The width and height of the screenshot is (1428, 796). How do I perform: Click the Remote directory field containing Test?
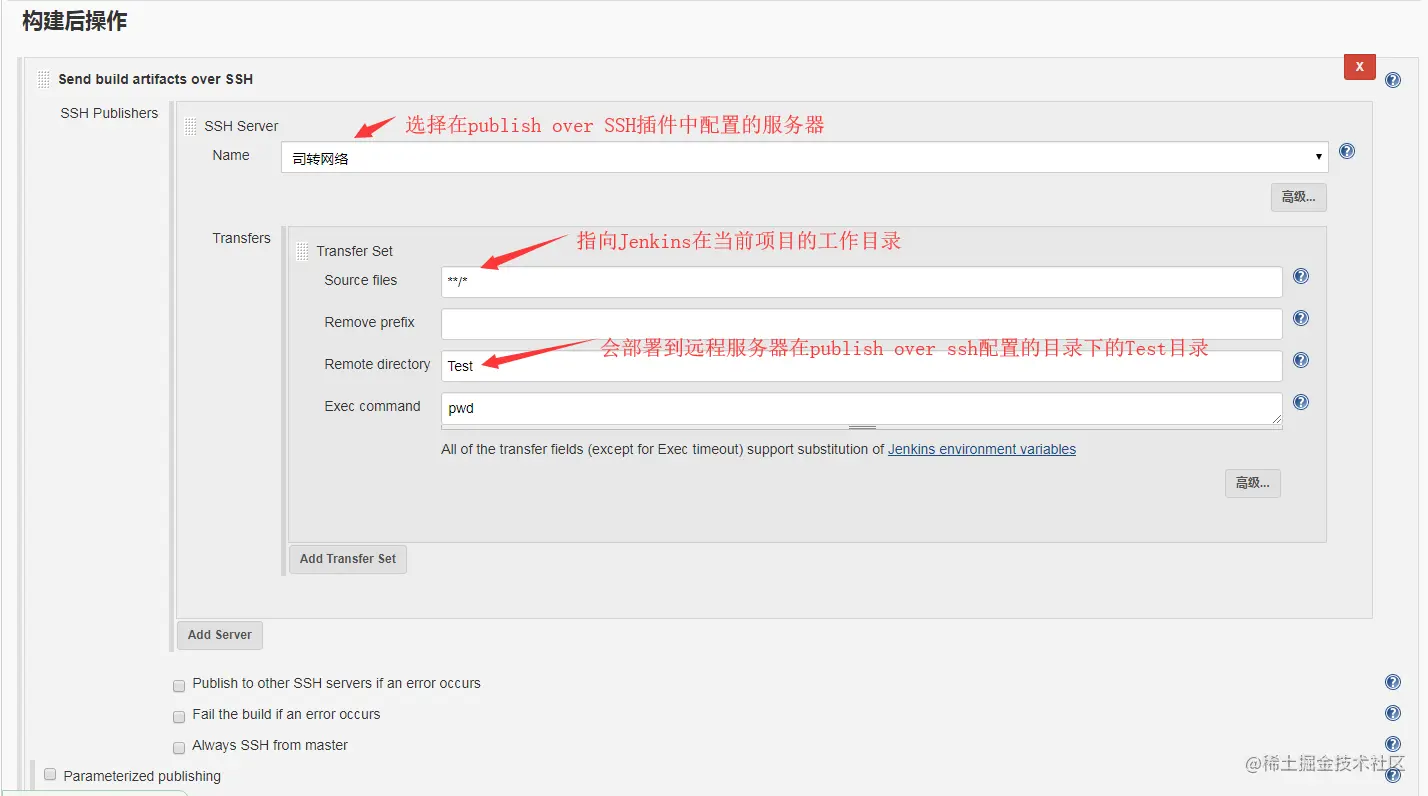[862, 366]
